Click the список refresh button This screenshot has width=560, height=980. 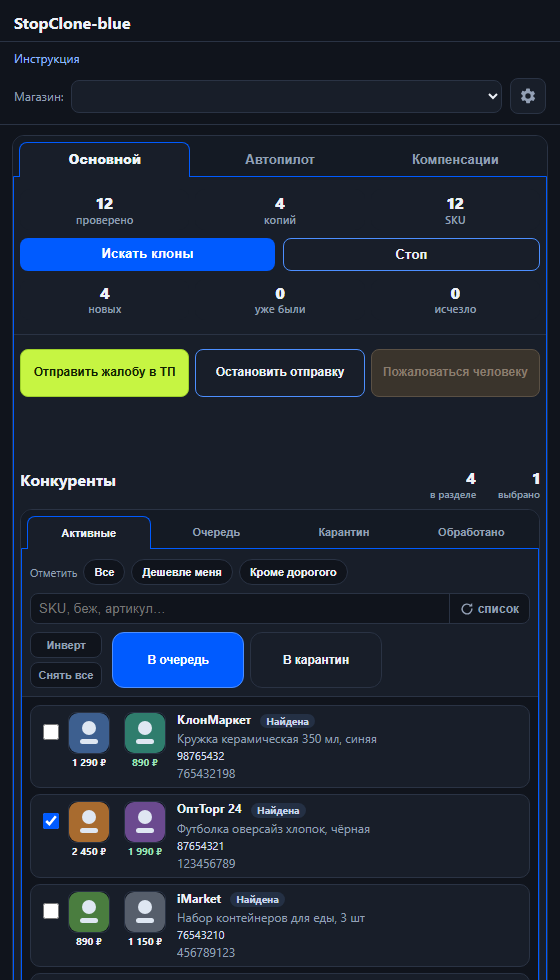489,609
